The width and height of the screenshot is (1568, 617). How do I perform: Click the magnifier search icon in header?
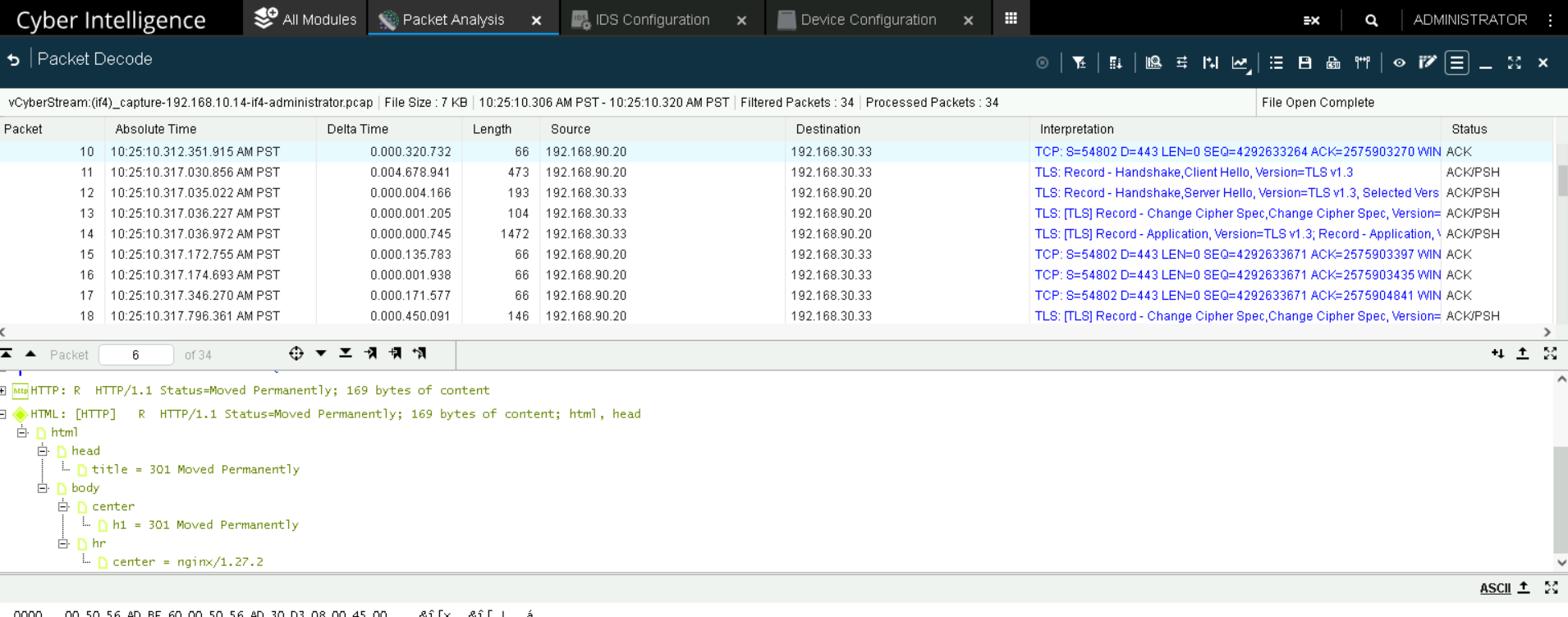[1371, 20]
